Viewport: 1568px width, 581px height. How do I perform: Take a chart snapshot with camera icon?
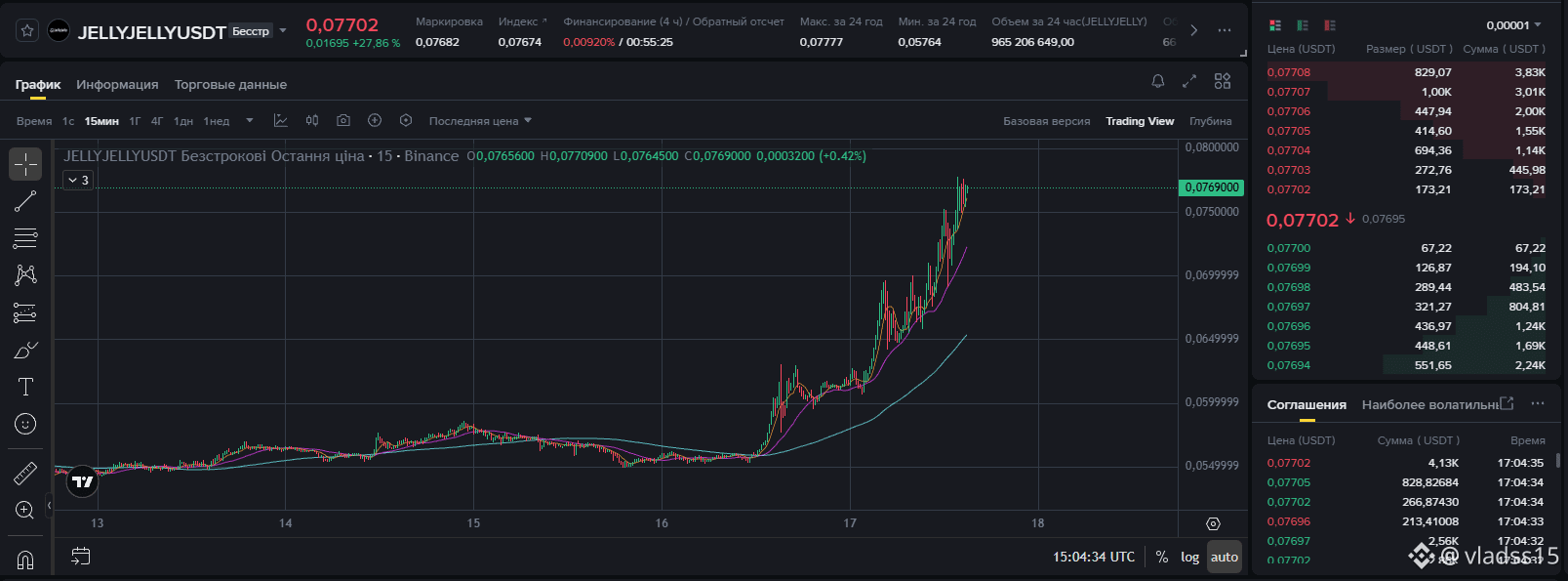coord(343,120)
